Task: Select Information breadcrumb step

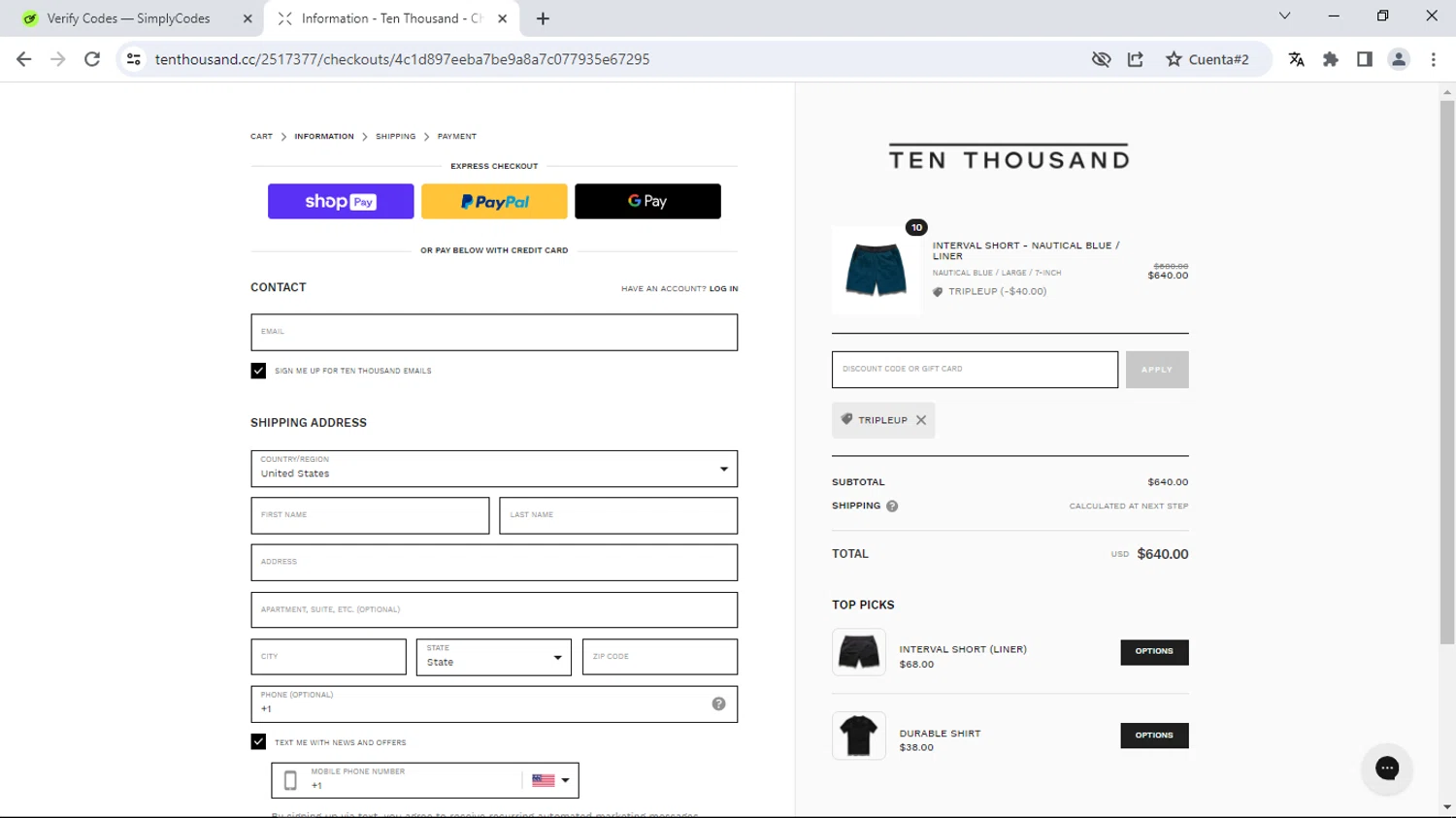Action: (324, 137)
